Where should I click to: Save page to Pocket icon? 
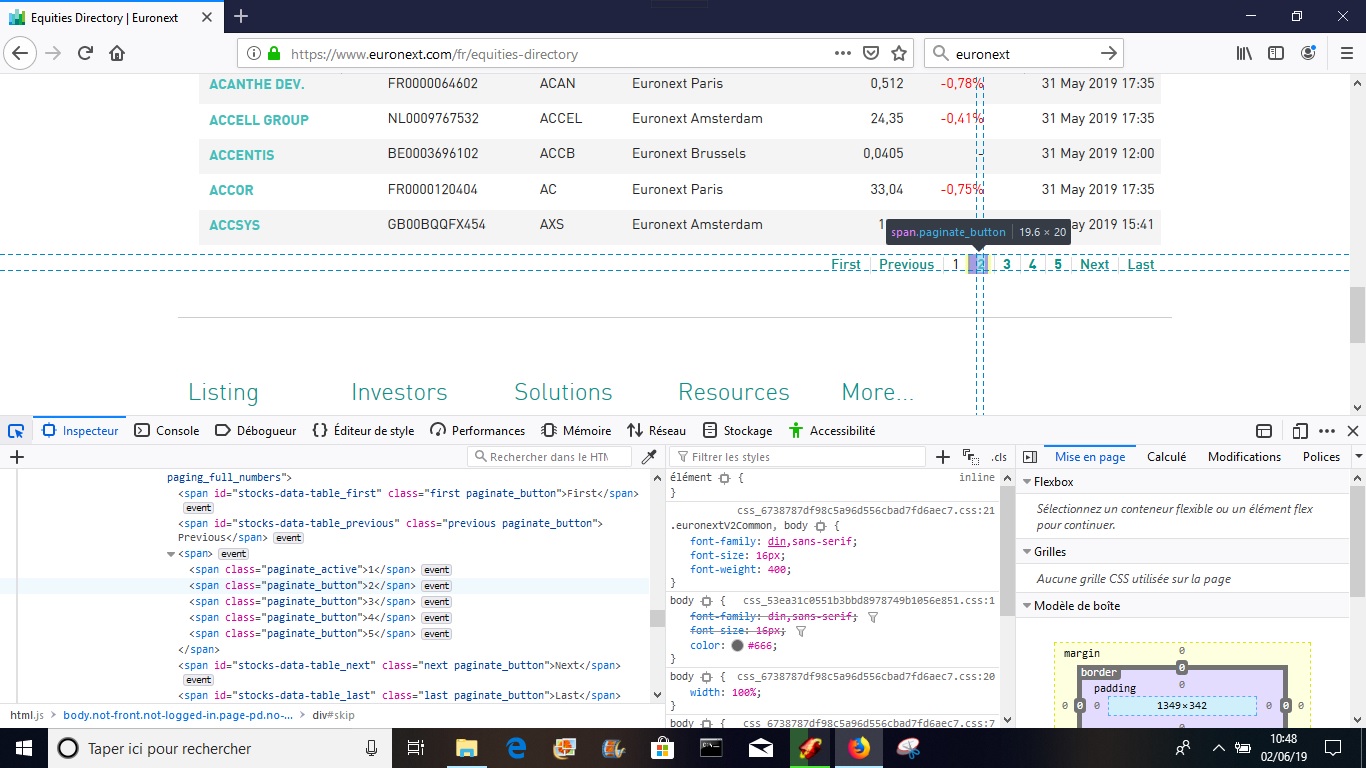[x=871, y=53]
